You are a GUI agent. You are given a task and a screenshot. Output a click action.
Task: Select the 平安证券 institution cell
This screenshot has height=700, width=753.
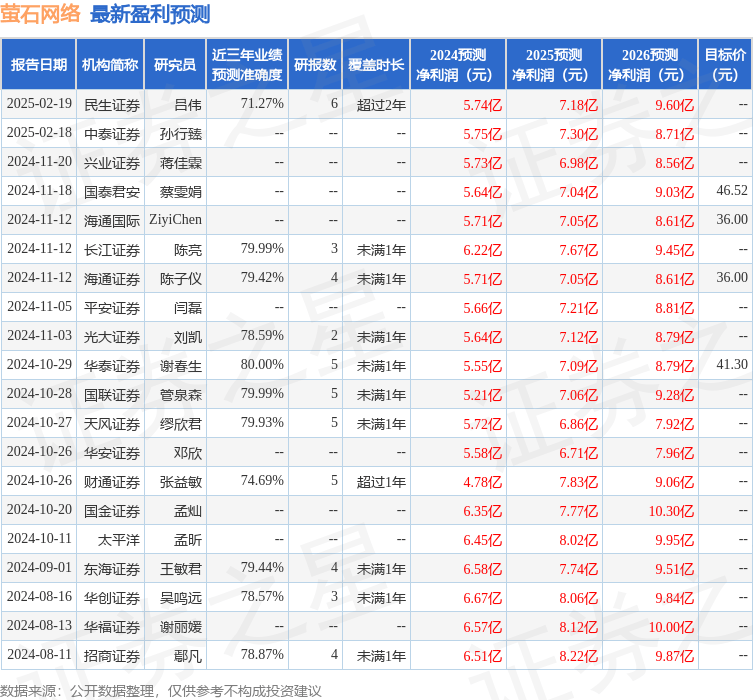tap(112, 308)
